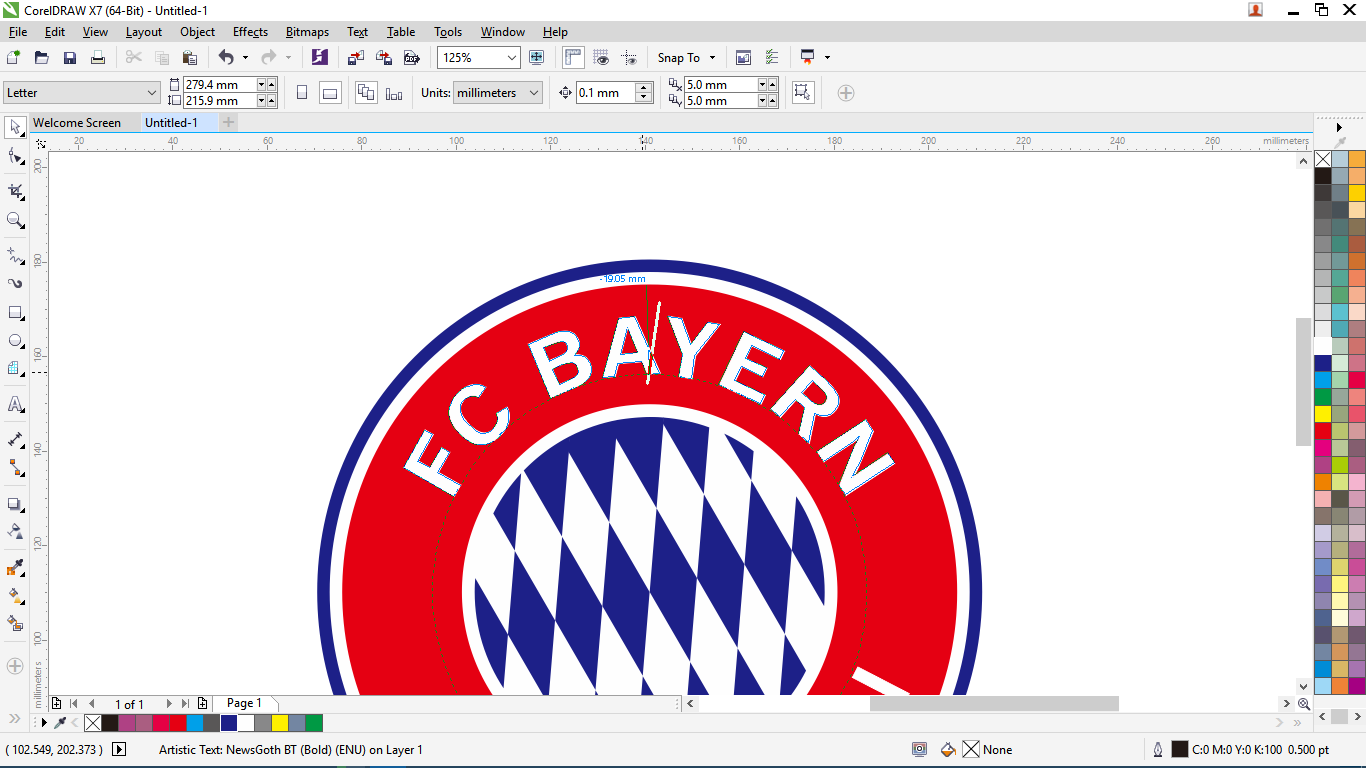Toggle Show Guidelines button
This screenshot has height=768, width=1368.
pos(629,58)
